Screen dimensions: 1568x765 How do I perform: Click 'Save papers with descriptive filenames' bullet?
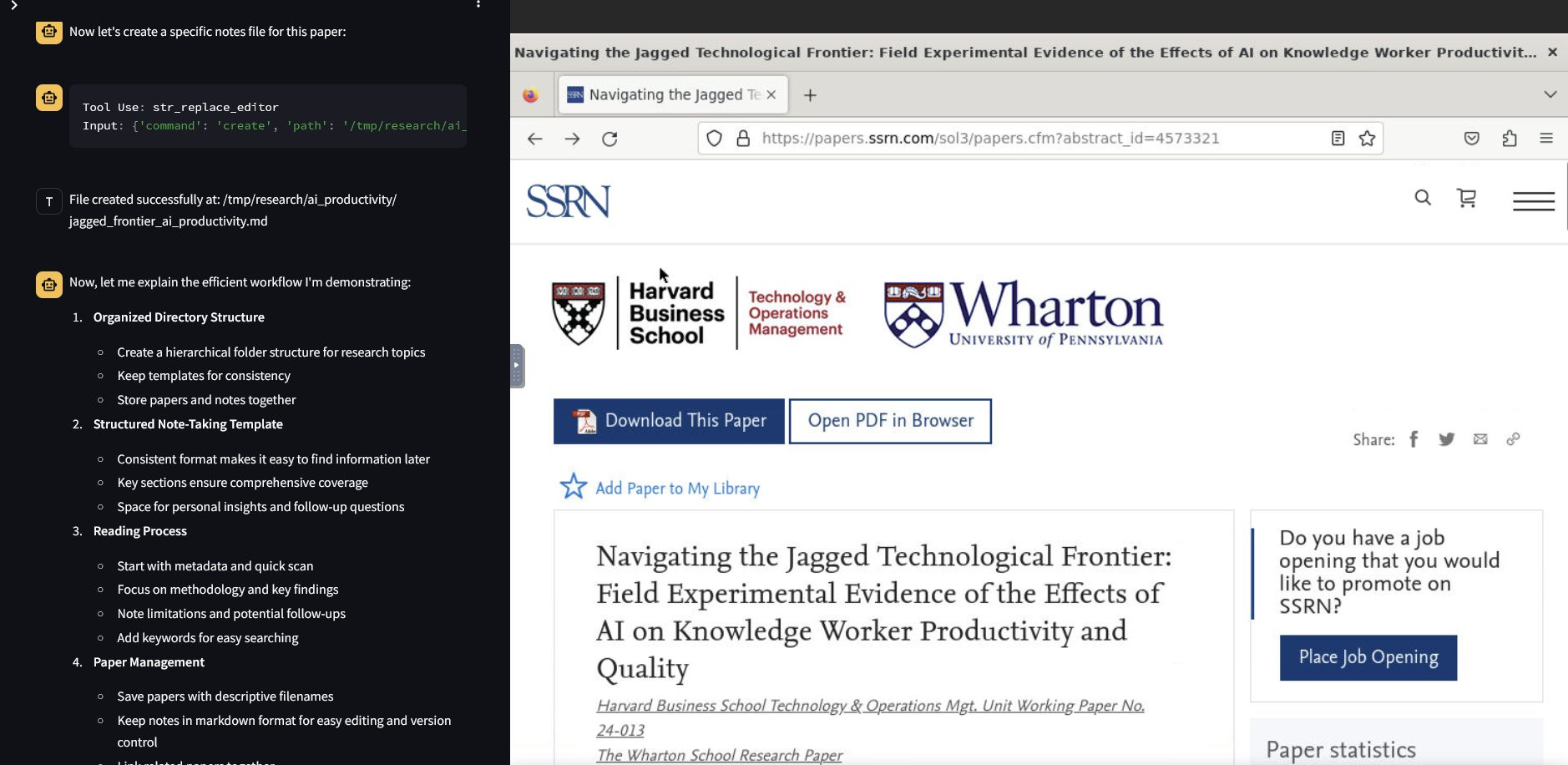(x=225, y=697)
